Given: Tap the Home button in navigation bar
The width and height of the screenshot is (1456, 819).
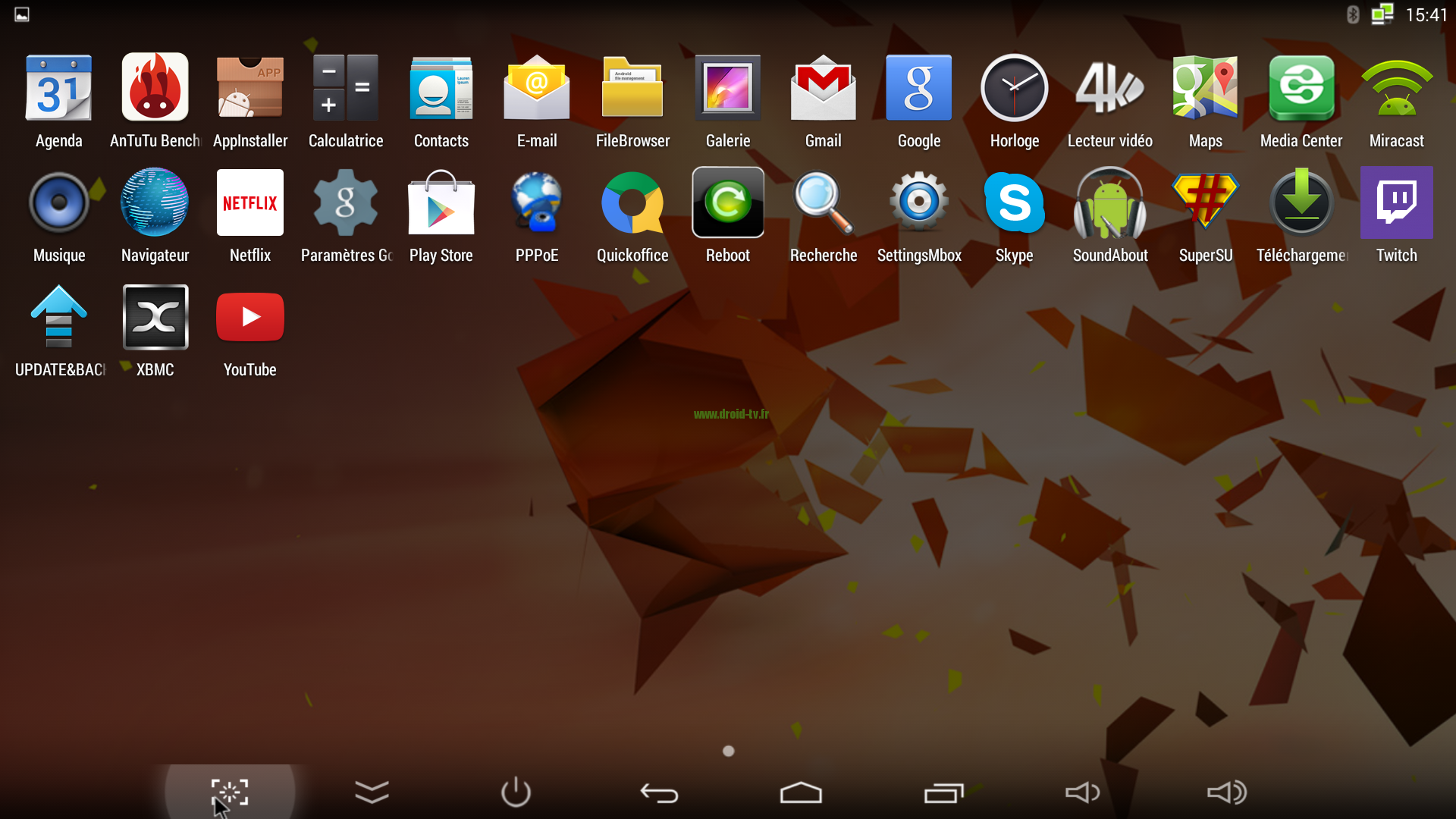Looking at the screenshot, I should [x=801, y=792].
